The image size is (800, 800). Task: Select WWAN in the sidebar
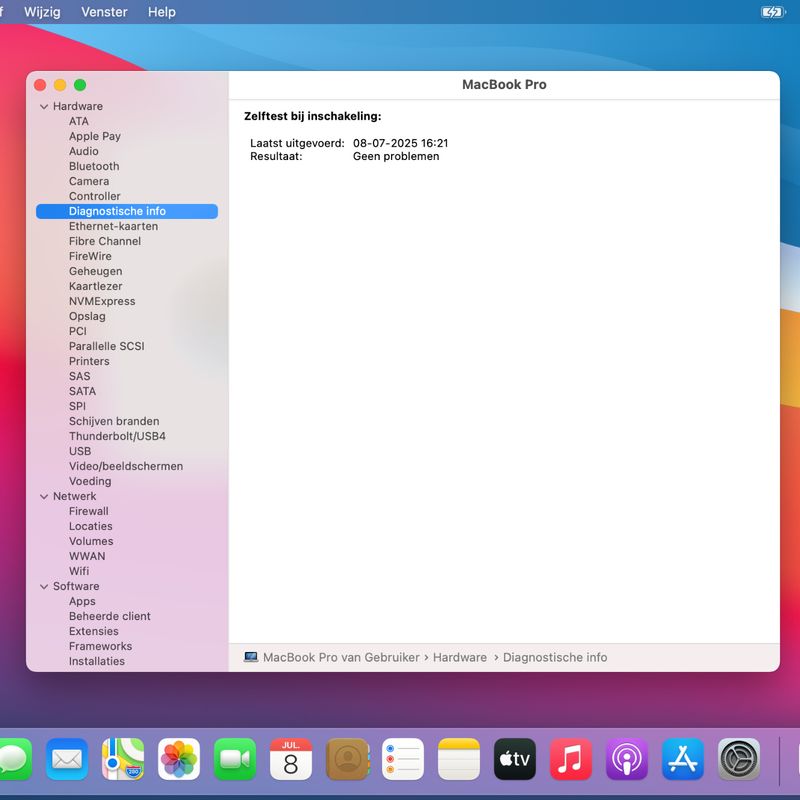(x=87, y=557)
